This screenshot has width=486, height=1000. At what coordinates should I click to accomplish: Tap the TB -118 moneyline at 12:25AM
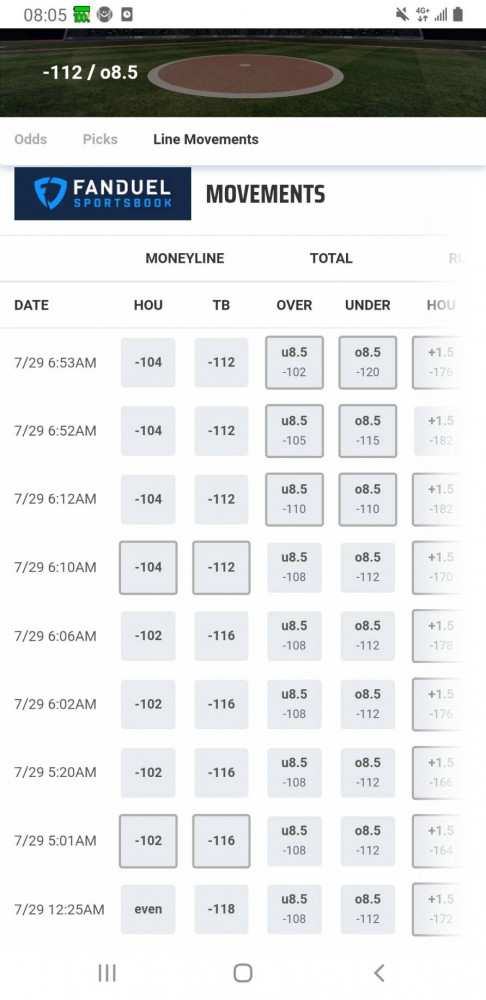click(x=221, y=909)
